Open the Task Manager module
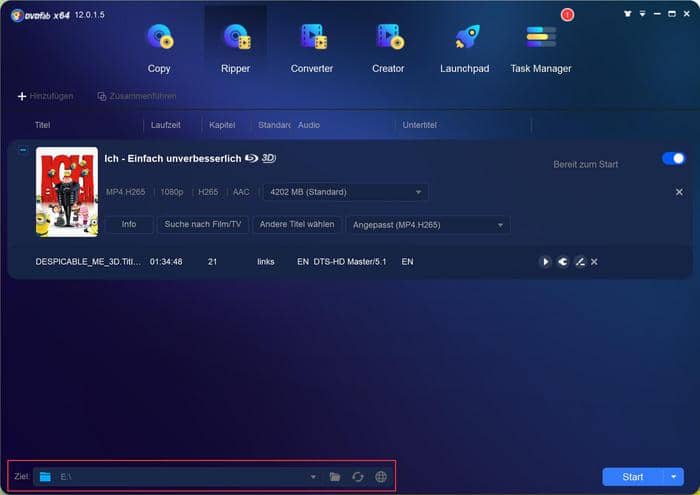700x495 pixels. click(x=541, y=48)
